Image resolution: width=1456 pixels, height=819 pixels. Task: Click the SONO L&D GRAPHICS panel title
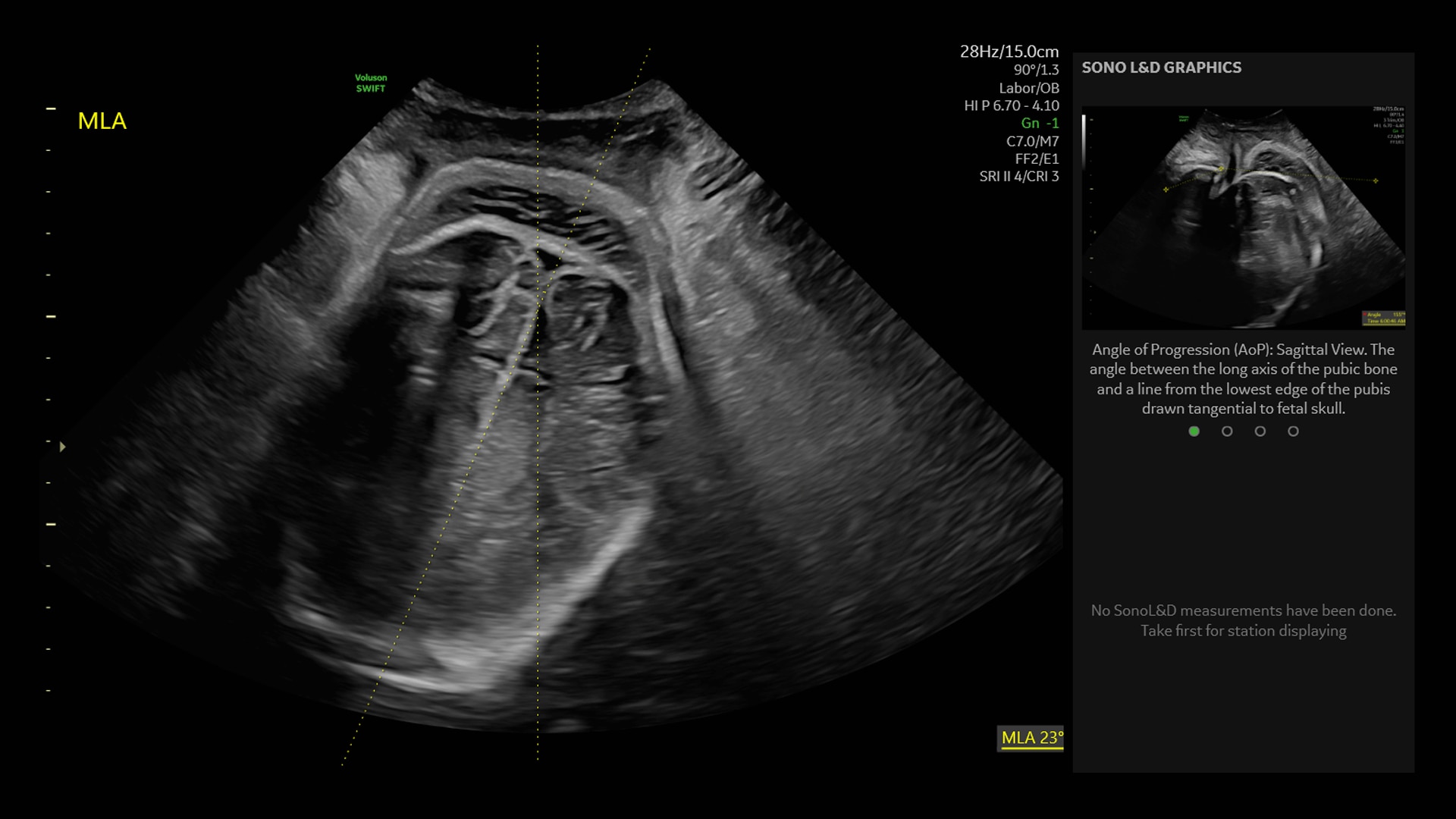coord(1161,67)
